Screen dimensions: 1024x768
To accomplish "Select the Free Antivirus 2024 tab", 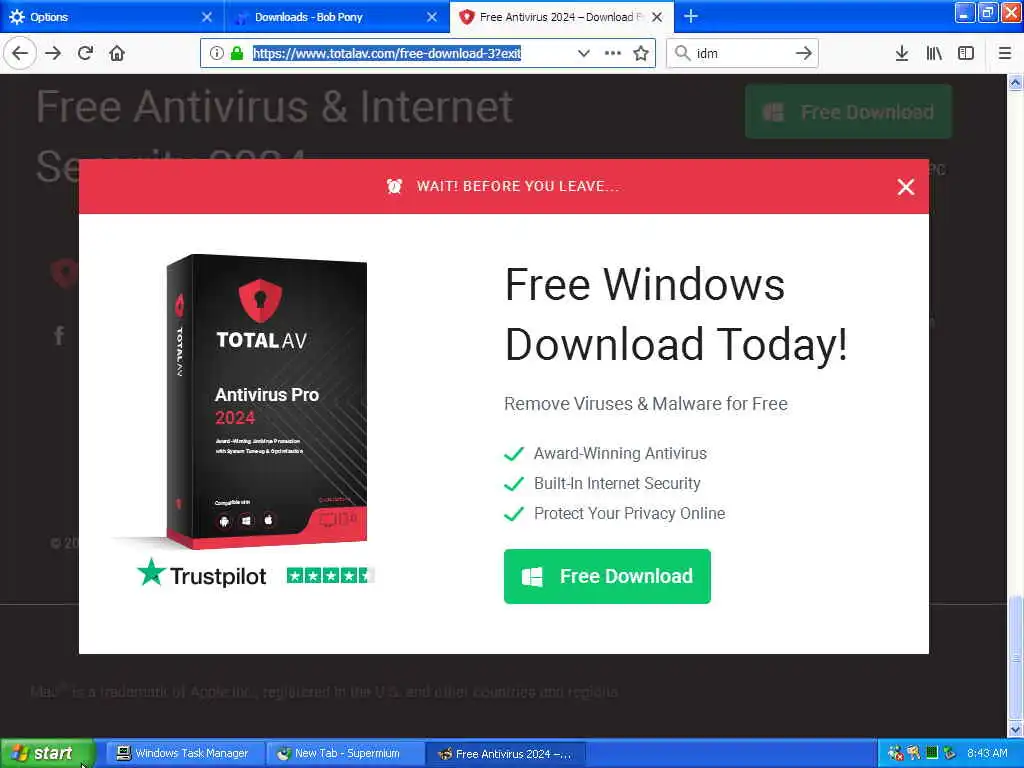I will pos(562,17).
